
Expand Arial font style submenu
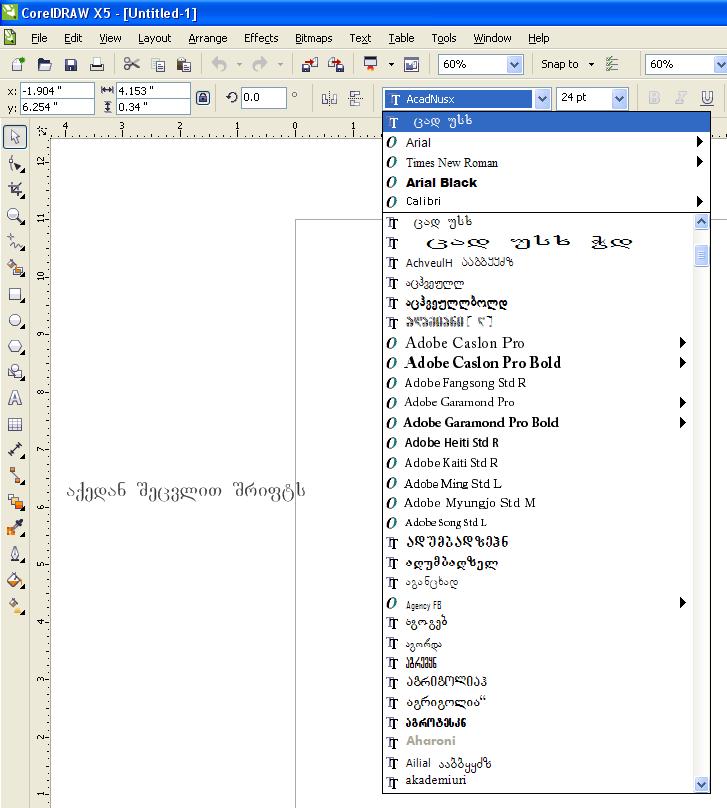coord(699,142)
